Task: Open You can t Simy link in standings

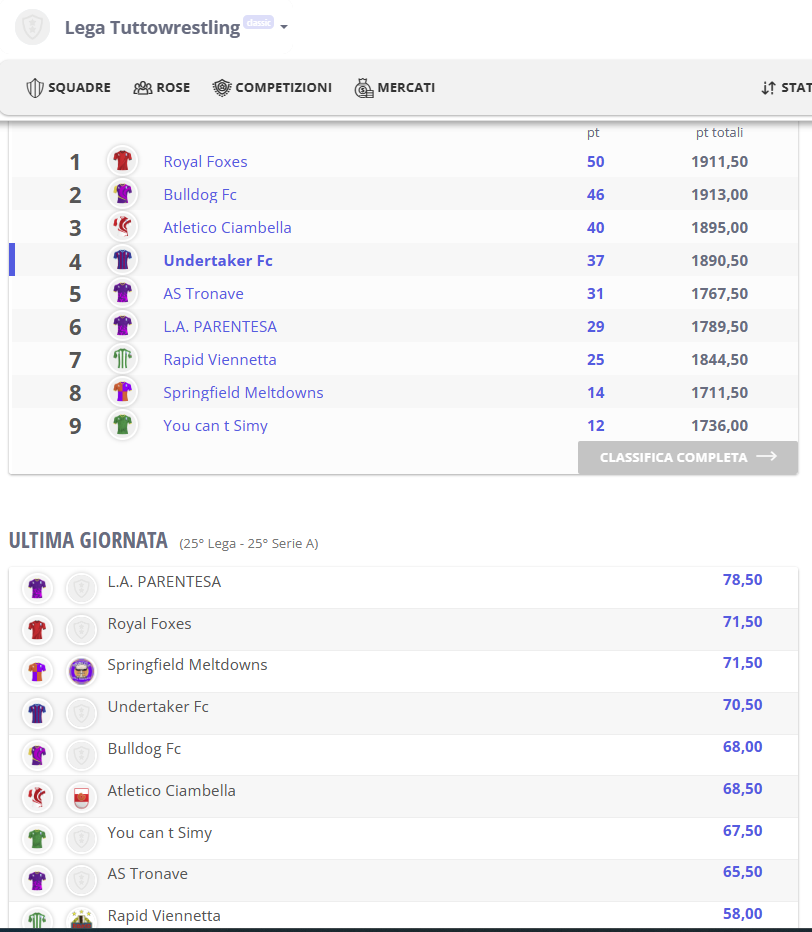Action: (215, 426)
